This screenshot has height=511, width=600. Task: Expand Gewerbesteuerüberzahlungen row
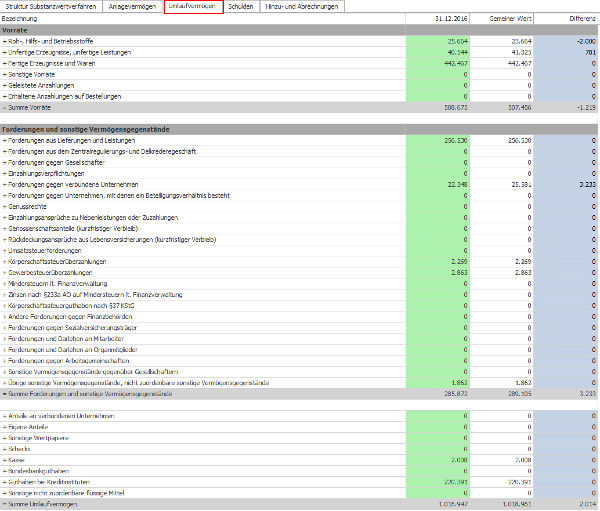5,273
